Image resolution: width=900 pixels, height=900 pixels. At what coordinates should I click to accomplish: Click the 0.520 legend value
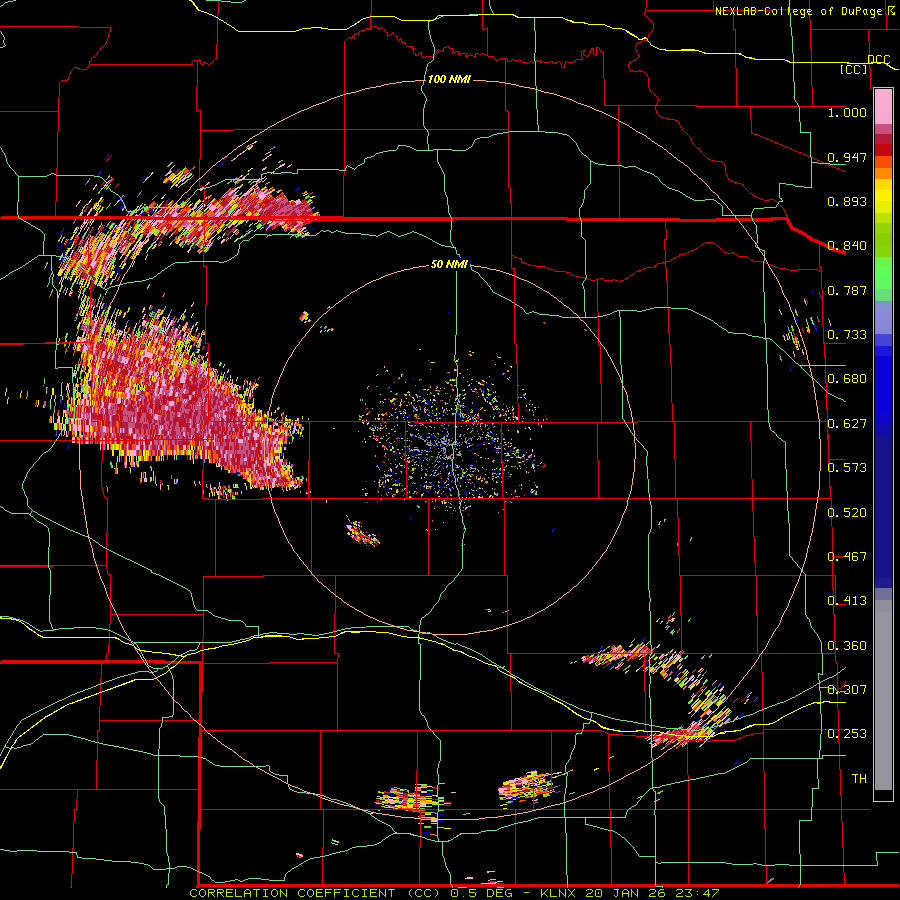[x=847, y=513]
